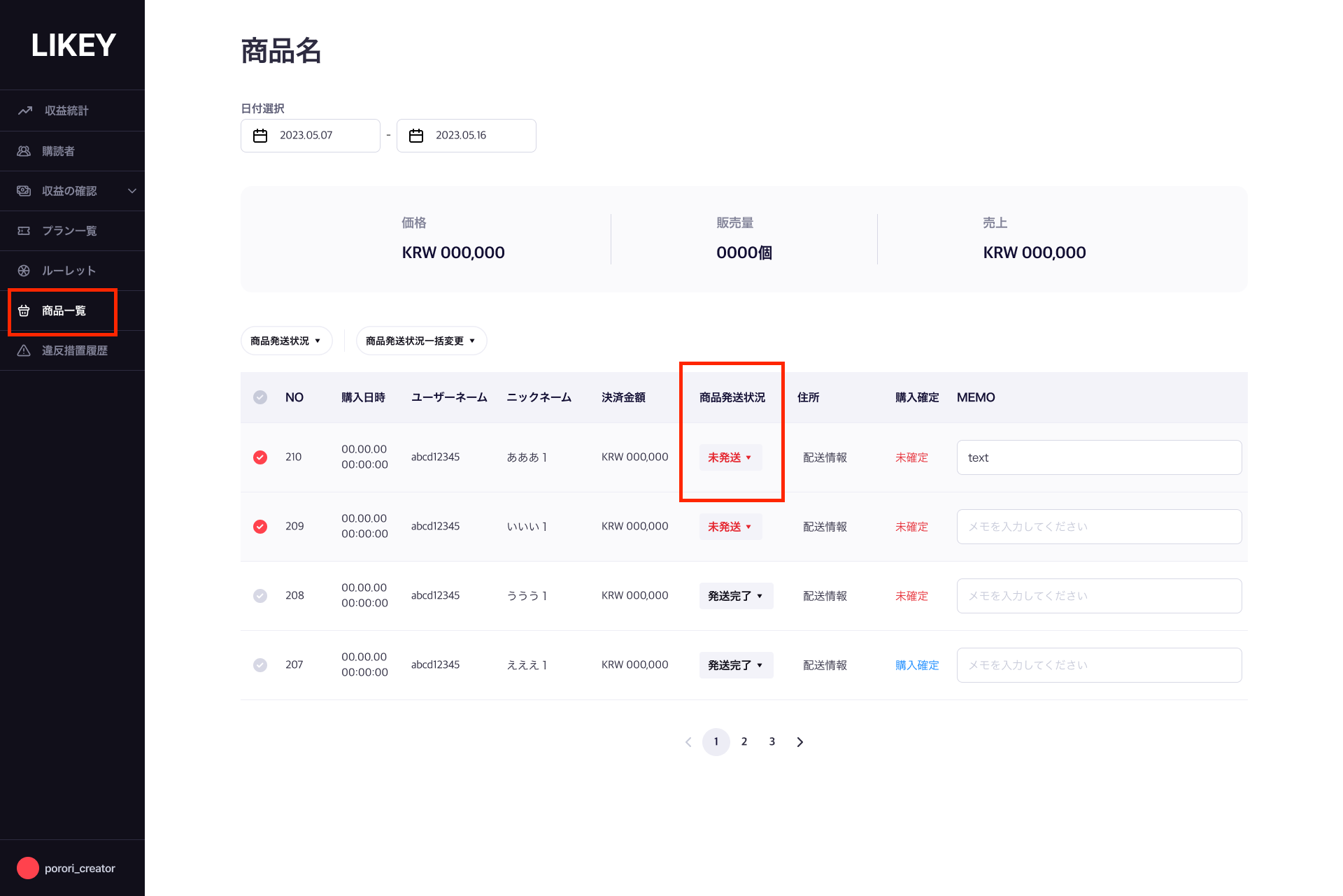
Task: Click the revenue statistics chart icon
Action: [x=25, y=111]
